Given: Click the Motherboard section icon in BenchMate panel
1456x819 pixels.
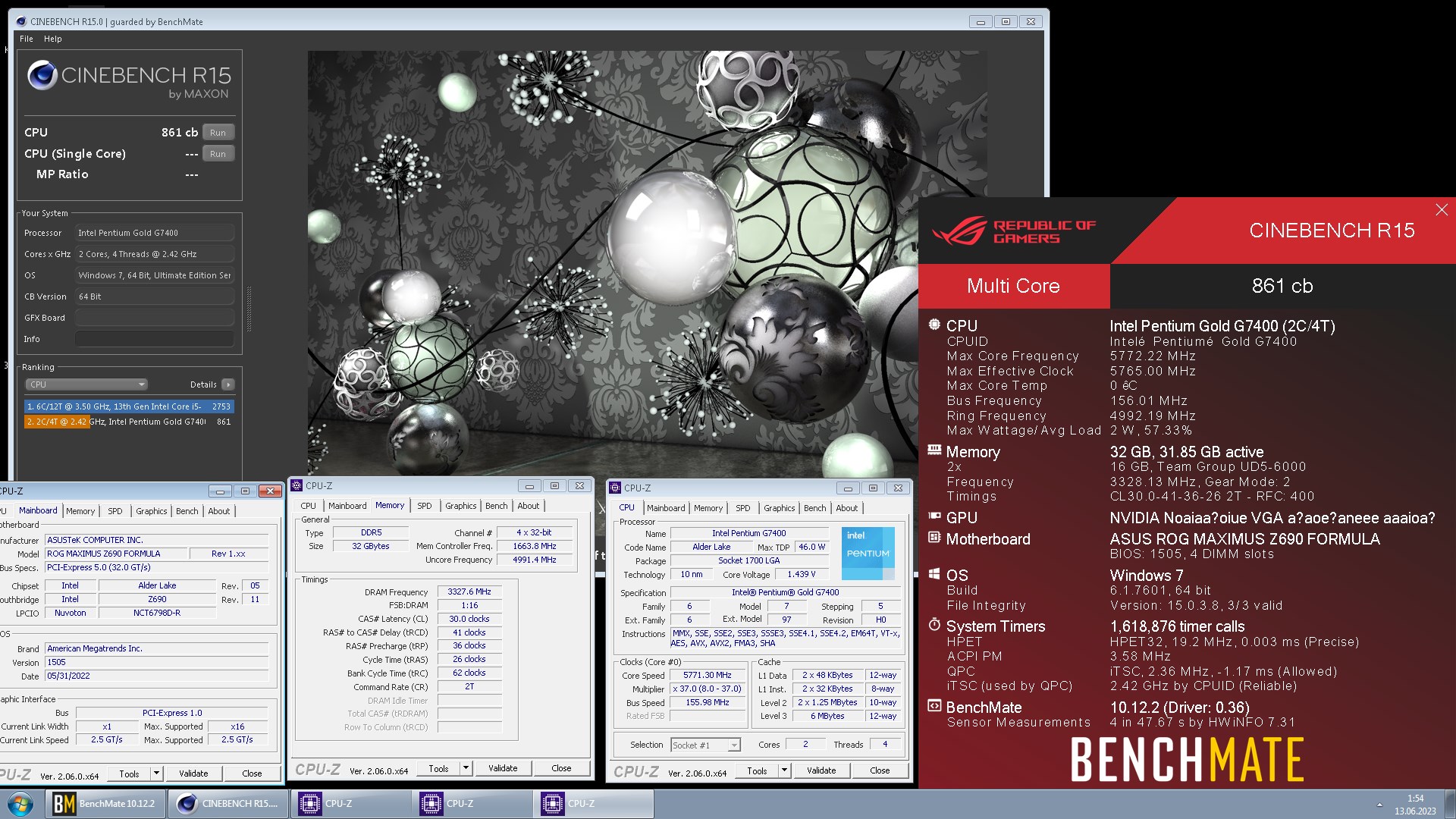Looking at the screenshot, I should [934, 538].
